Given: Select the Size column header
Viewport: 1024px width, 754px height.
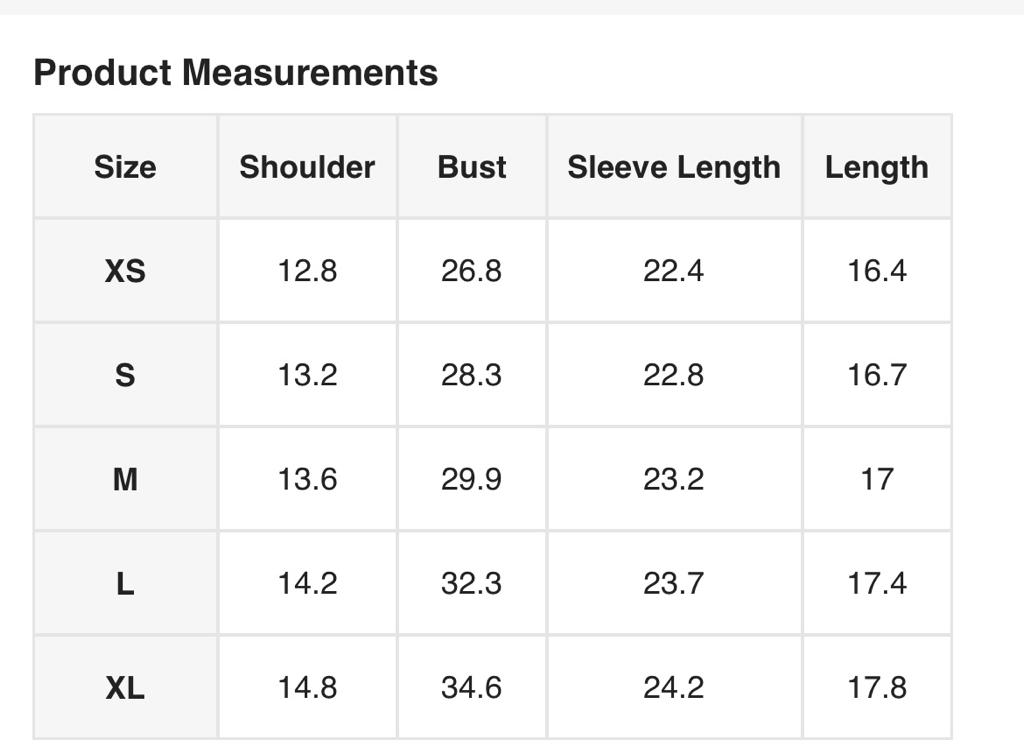Looking at the screenshot, I should pos(125,167).
